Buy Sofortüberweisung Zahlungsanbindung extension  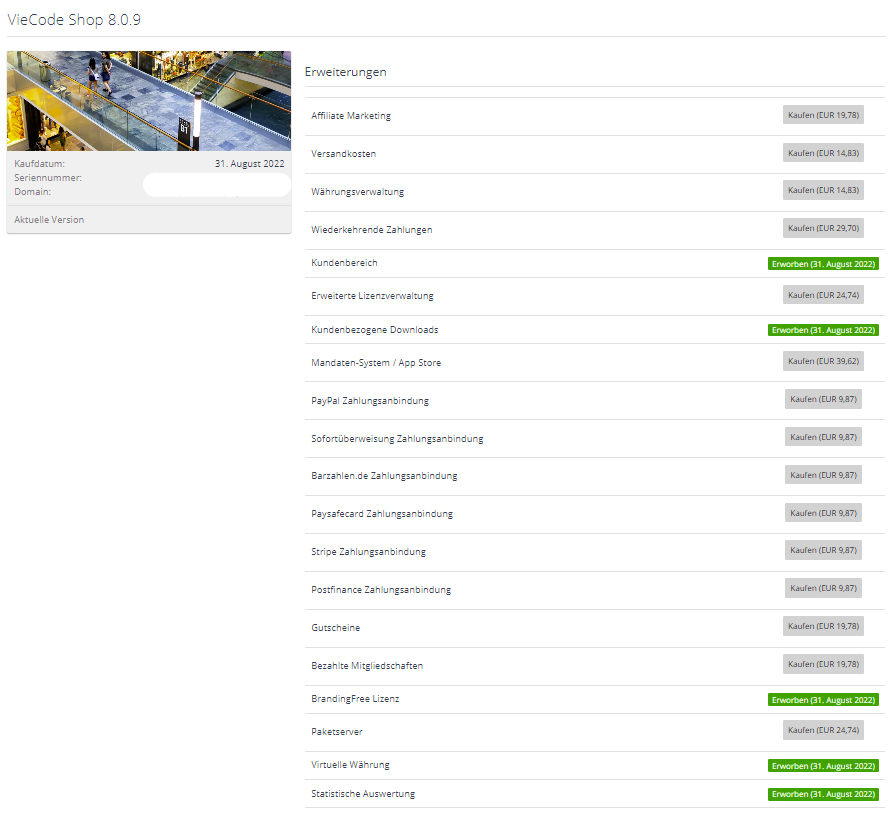coord(824,437)
